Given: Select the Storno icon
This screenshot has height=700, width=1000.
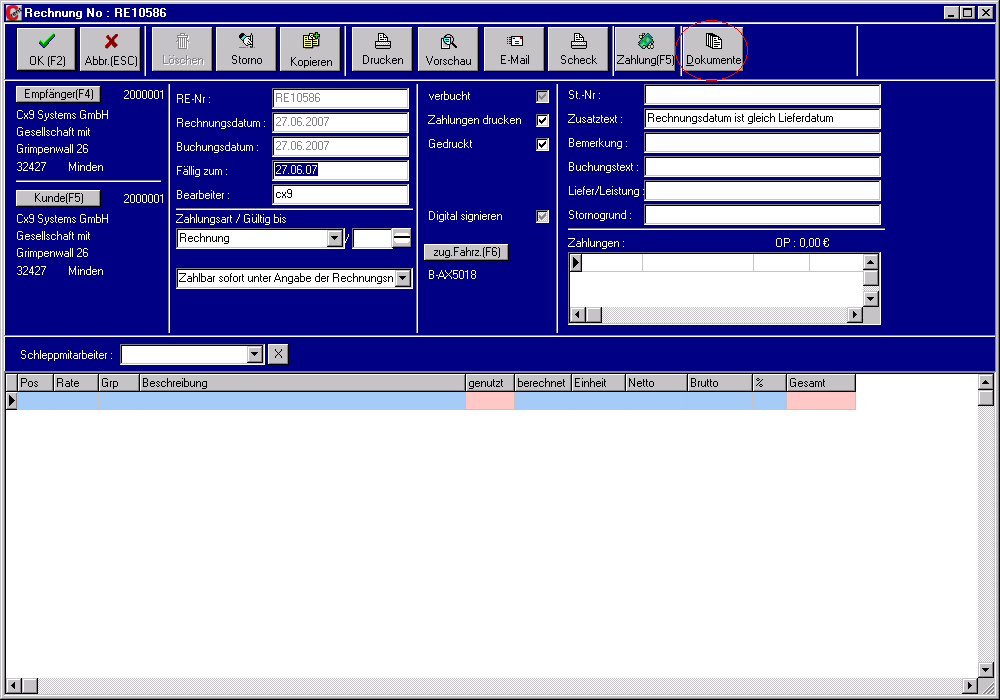Looking at the screenshot, I should pyautogui.click(x=246, y=48).
